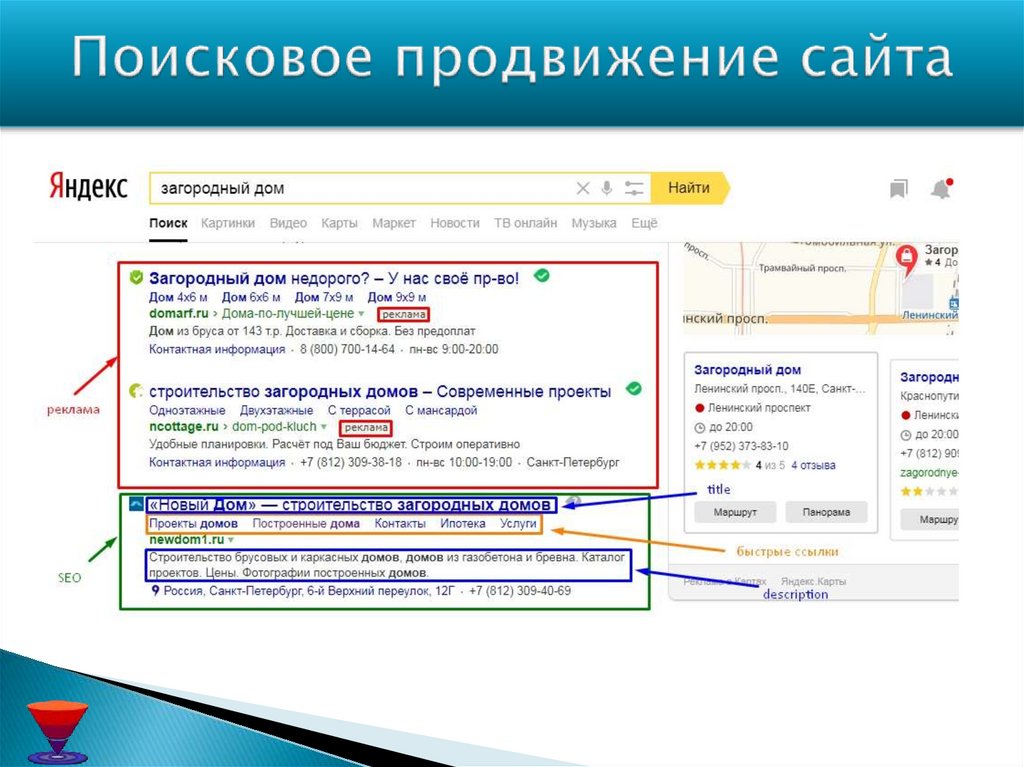This screenshot has width=1024, height=767.
Task: Click the С мансардой quick link
Action: click(x=441, y=410)
